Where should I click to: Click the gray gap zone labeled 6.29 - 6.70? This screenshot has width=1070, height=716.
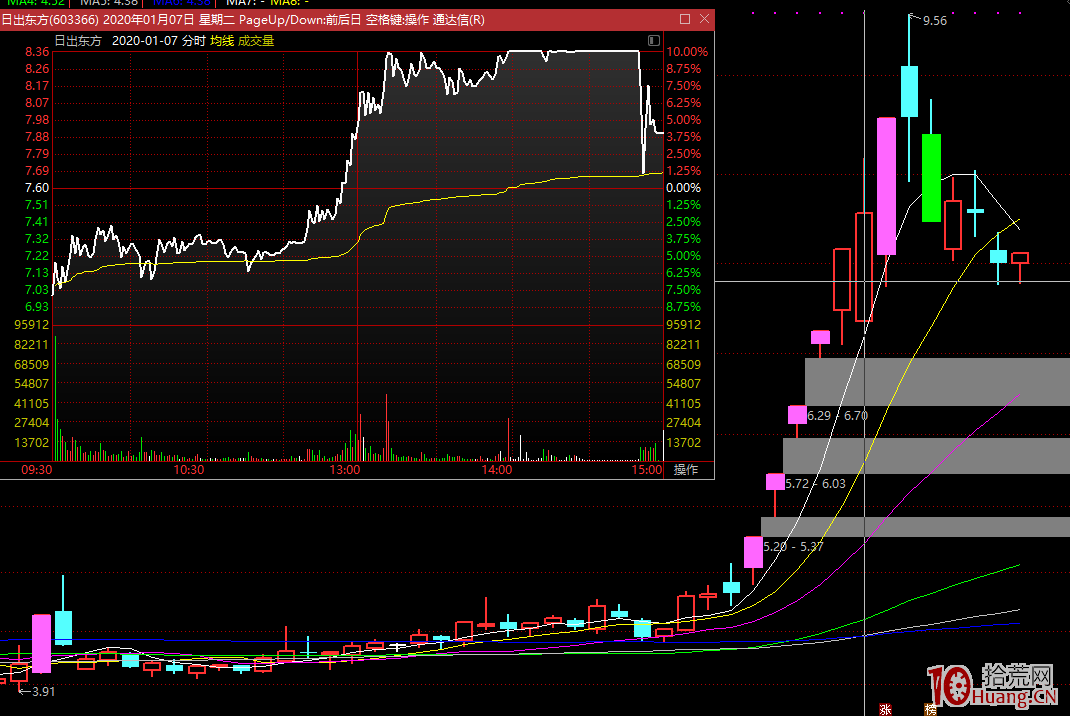pos(936,382)
